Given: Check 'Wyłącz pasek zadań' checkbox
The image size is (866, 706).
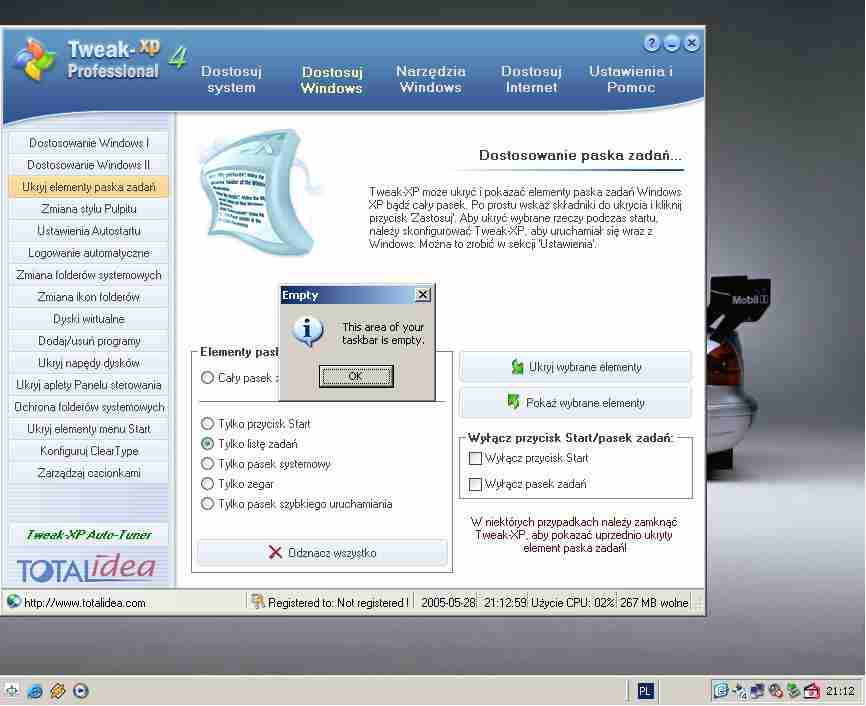Looking at the screenshot, I should pos(476,484).
